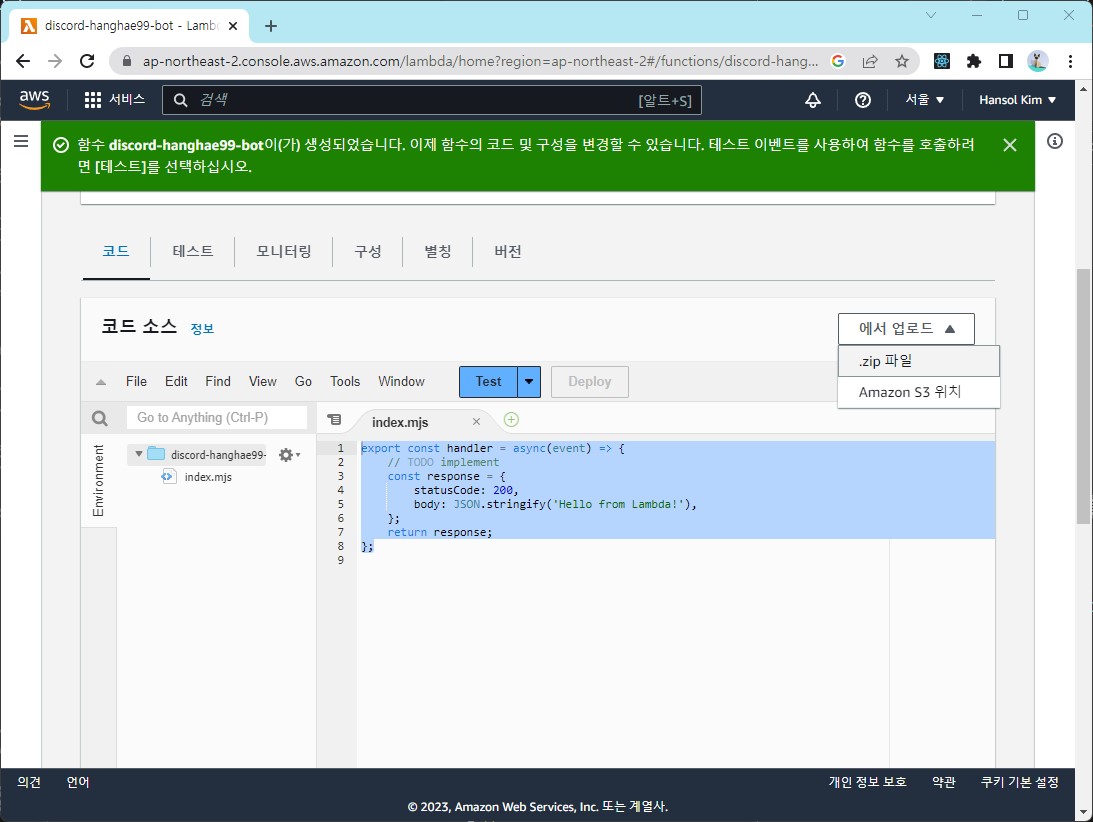Click the editor search magnifier icon

100,418
